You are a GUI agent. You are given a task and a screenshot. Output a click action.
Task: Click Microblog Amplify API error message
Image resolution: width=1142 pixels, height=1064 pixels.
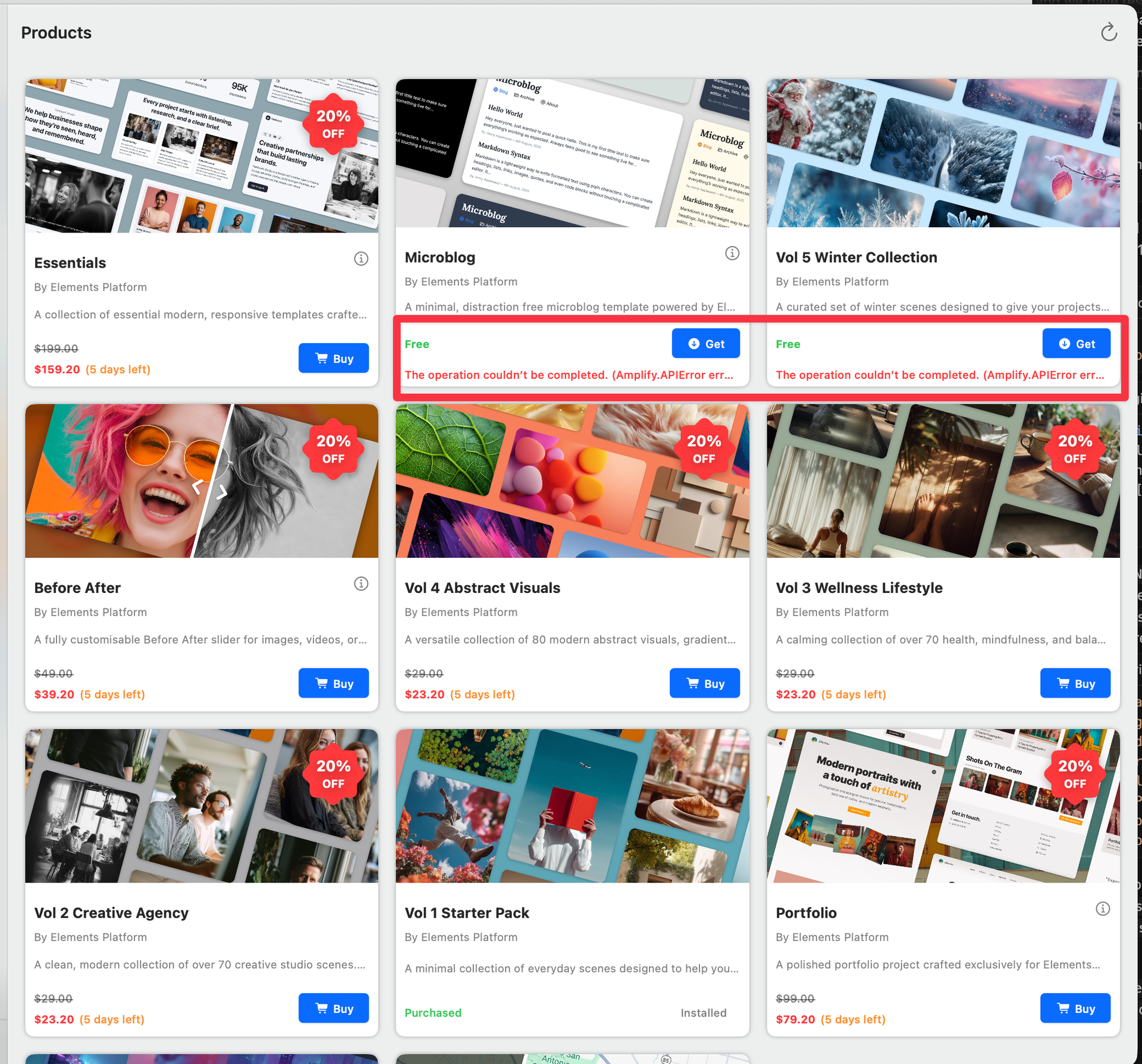(569, 375)
